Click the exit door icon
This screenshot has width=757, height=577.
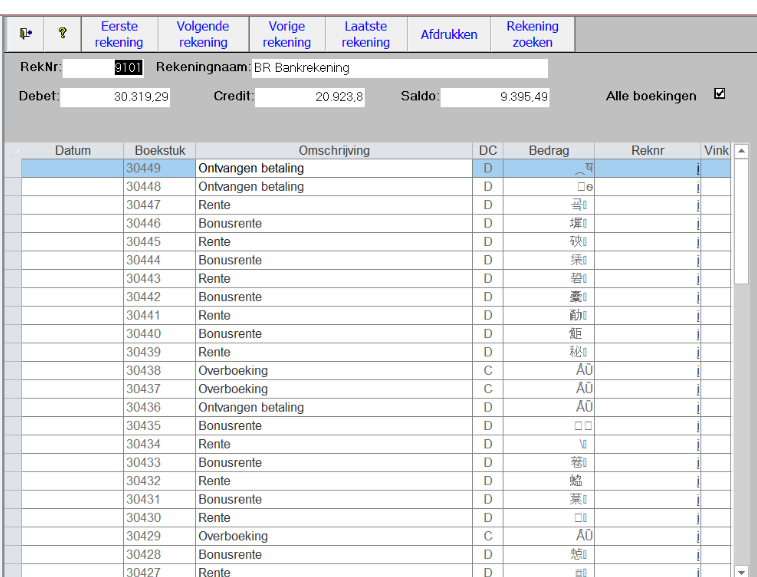[x=25, y=34]
